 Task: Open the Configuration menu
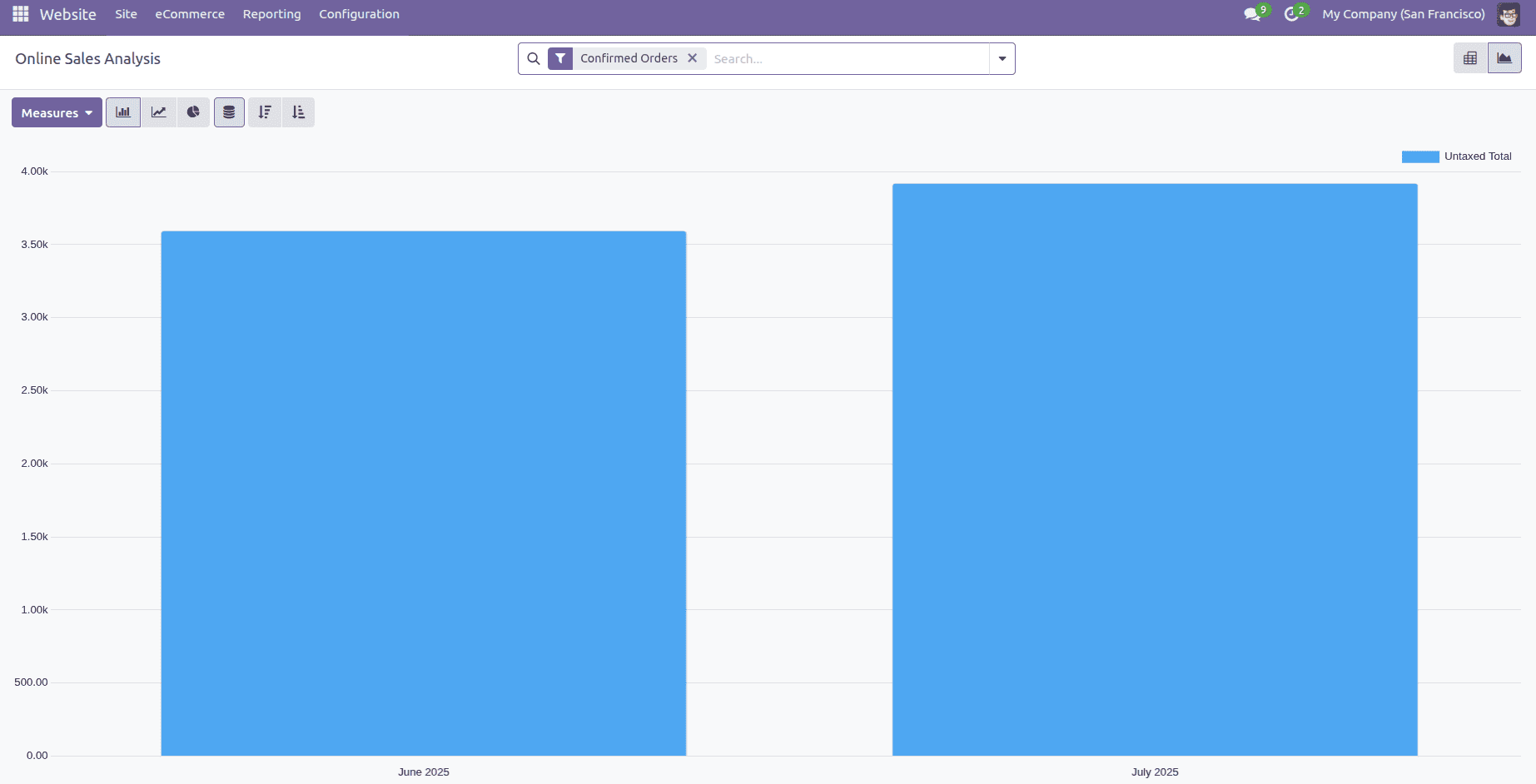[359, 14]
